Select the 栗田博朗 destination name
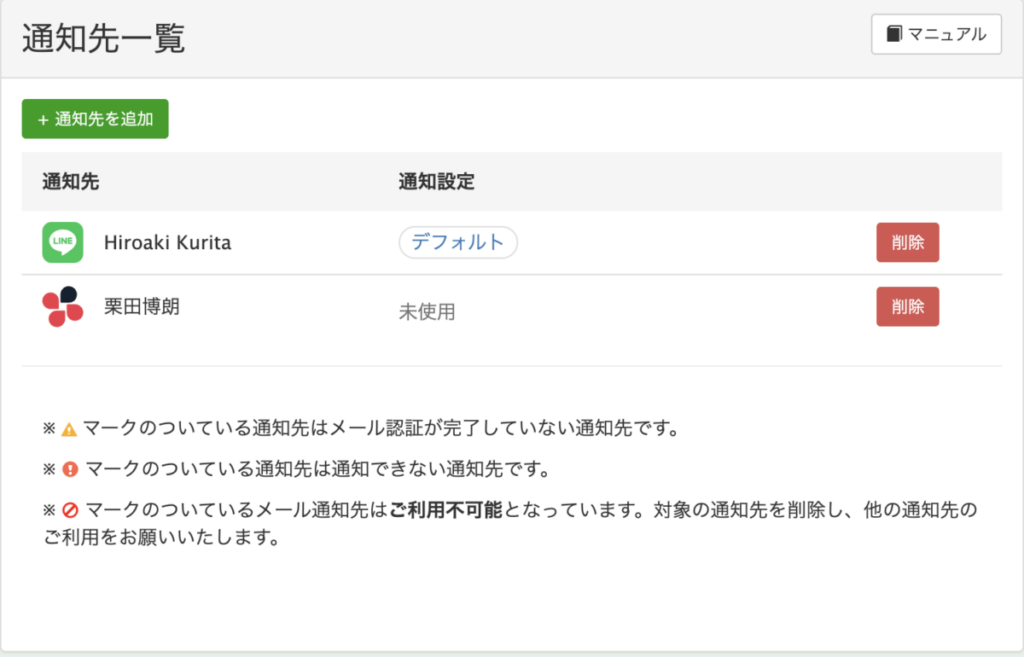Viewport: 1024px width, 657px height. 142,306
